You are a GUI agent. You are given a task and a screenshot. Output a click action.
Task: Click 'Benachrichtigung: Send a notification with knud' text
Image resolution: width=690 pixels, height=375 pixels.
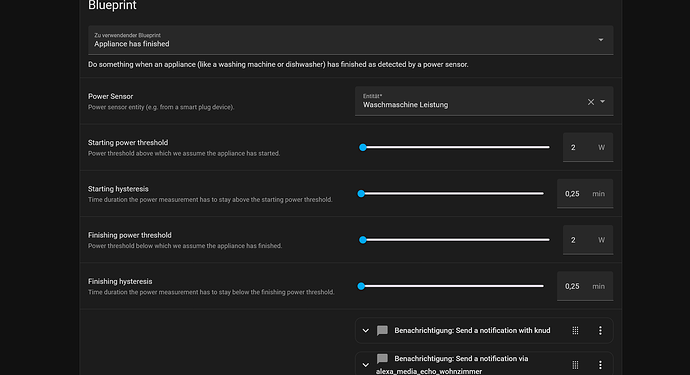point(472,331)
